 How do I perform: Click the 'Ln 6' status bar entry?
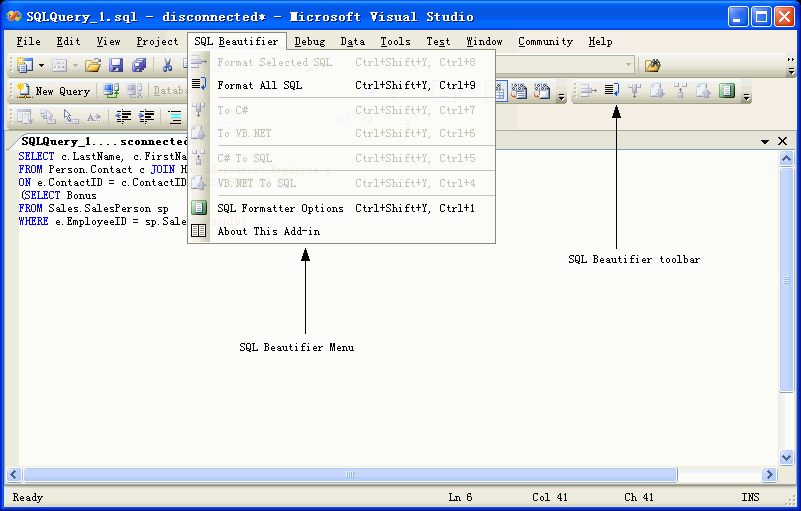coord(460,497)
